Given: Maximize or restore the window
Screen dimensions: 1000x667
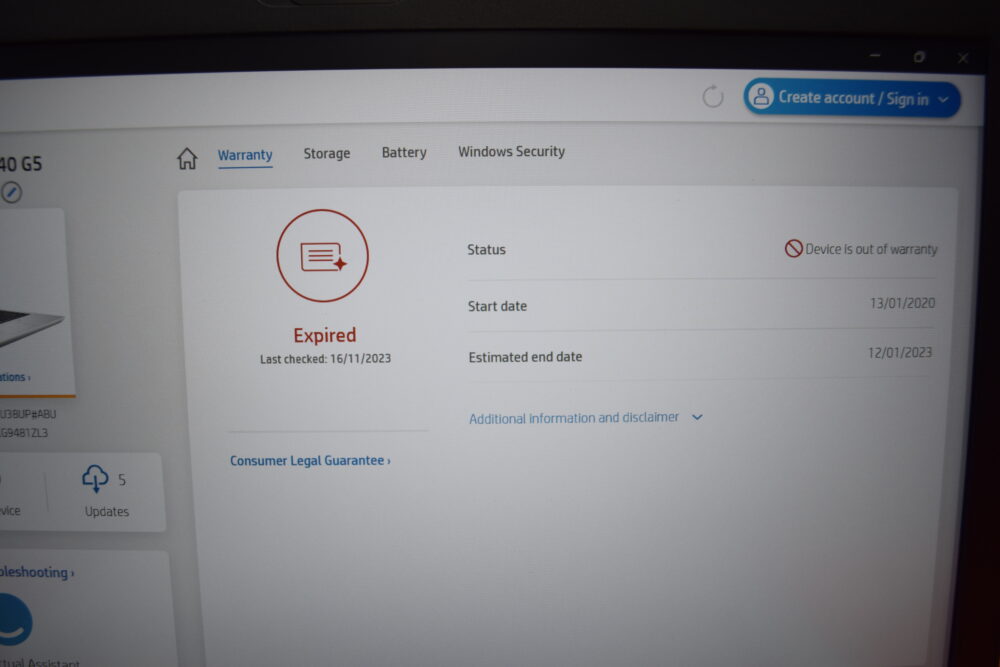Looking at the screenshot, I should [919, 57].
